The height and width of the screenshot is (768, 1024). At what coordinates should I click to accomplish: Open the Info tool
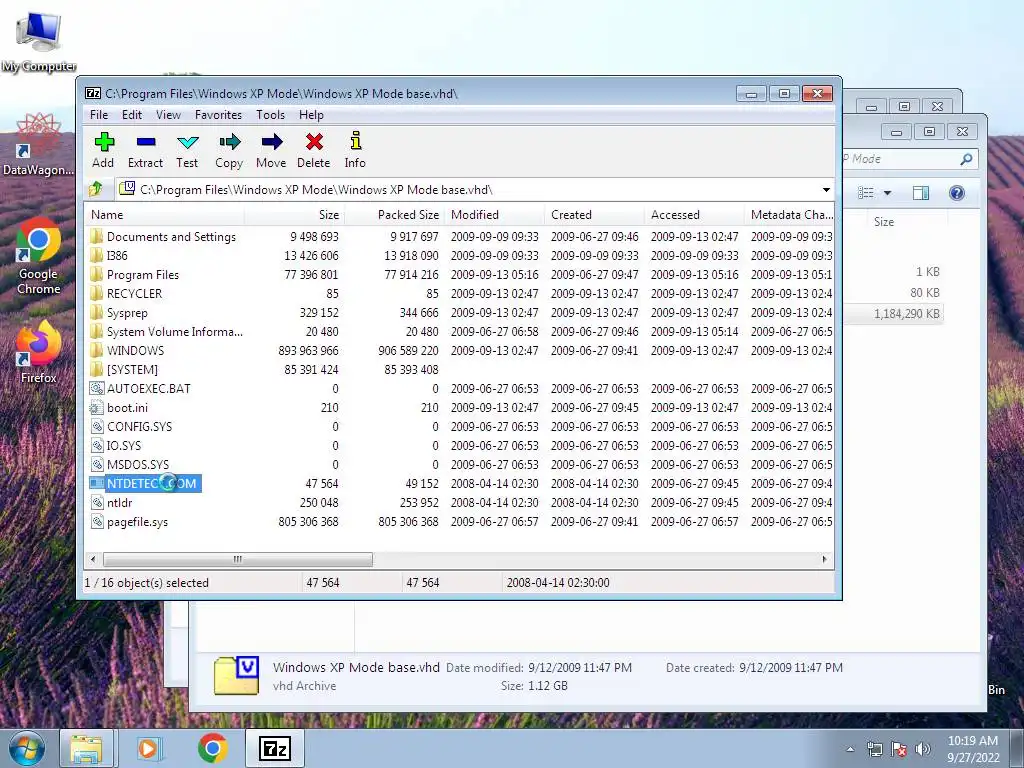(x=355, y=150)
